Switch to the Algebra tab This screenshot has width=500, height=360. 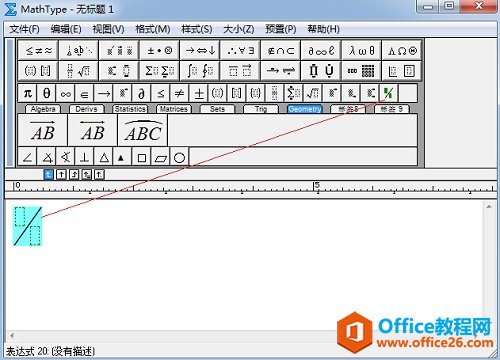[x=43, y=109]
